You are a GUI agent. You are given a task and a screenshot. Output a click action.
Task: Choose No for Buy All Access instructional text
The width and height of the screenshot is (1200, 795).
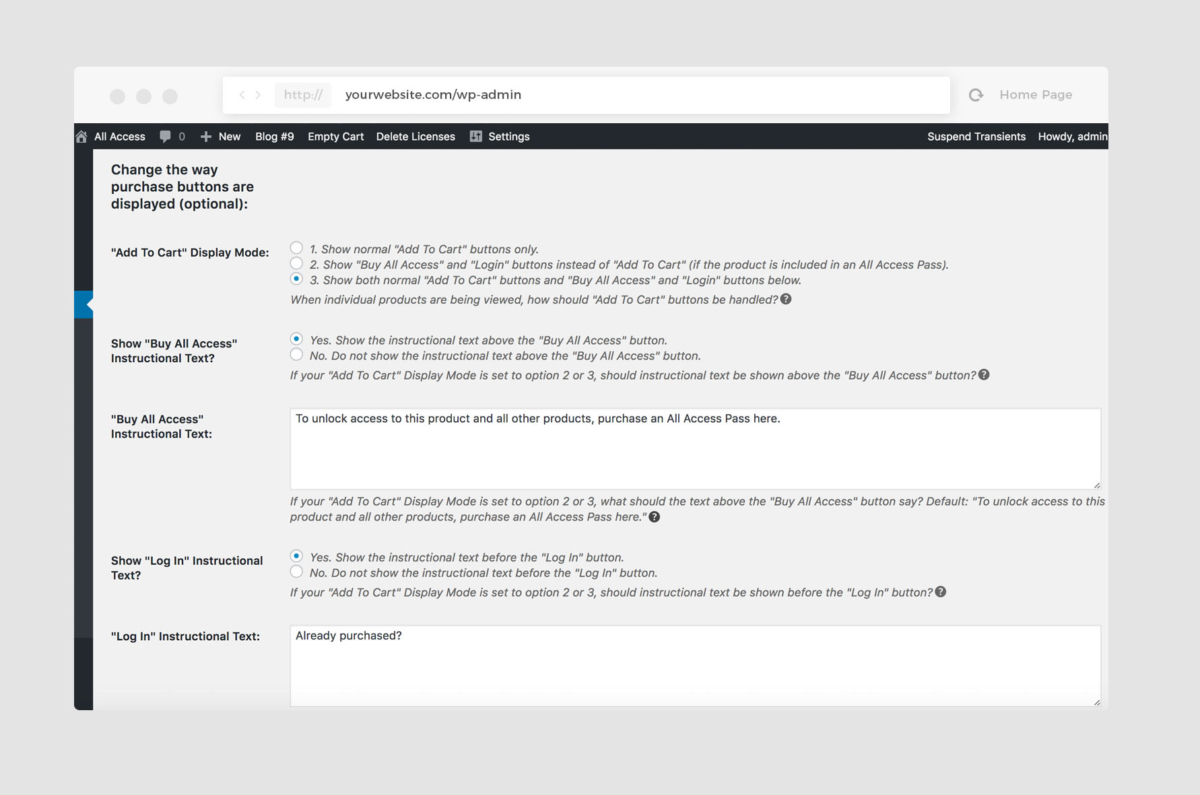(296, 354)
